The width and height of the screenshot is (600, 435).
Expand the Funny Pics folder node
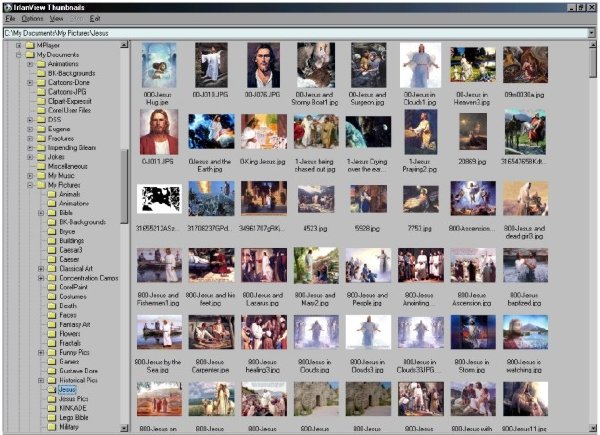click(41, 352)
